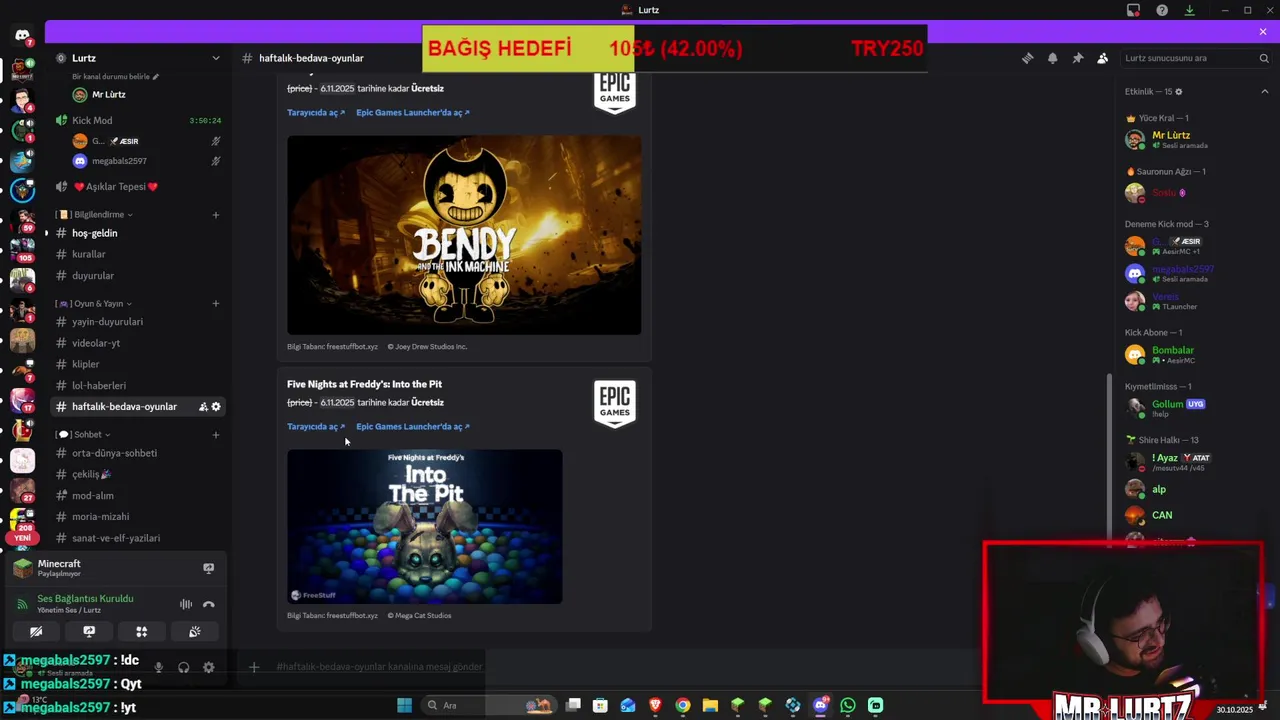This screenshot has height=720, width=1280.
Task: Open the inbox icon in title bar
Action: (1133, 10)
